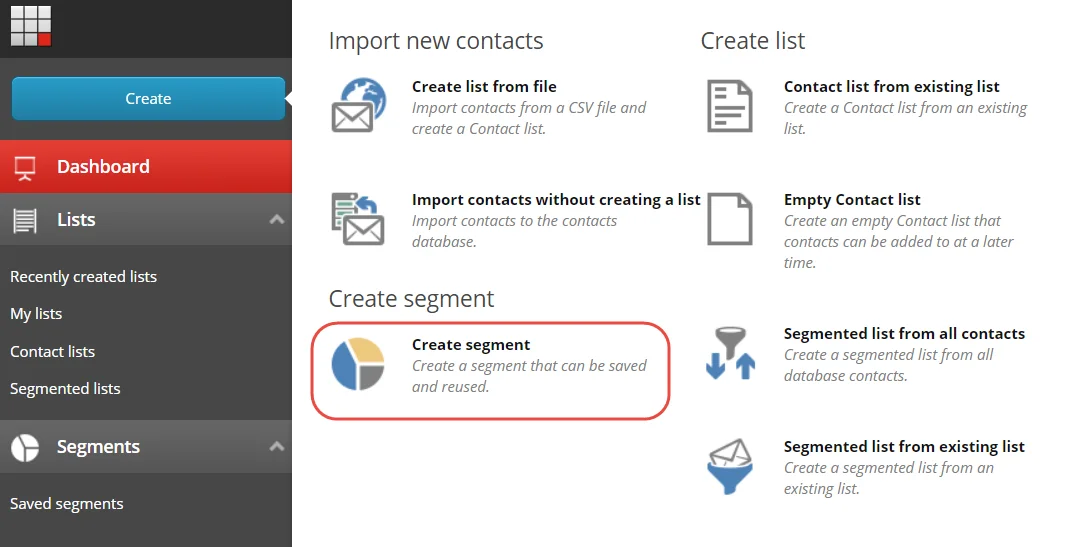Choose Import contacts without creating a list
Viewport: 1066px width, 547px height.
coord(556,200)
